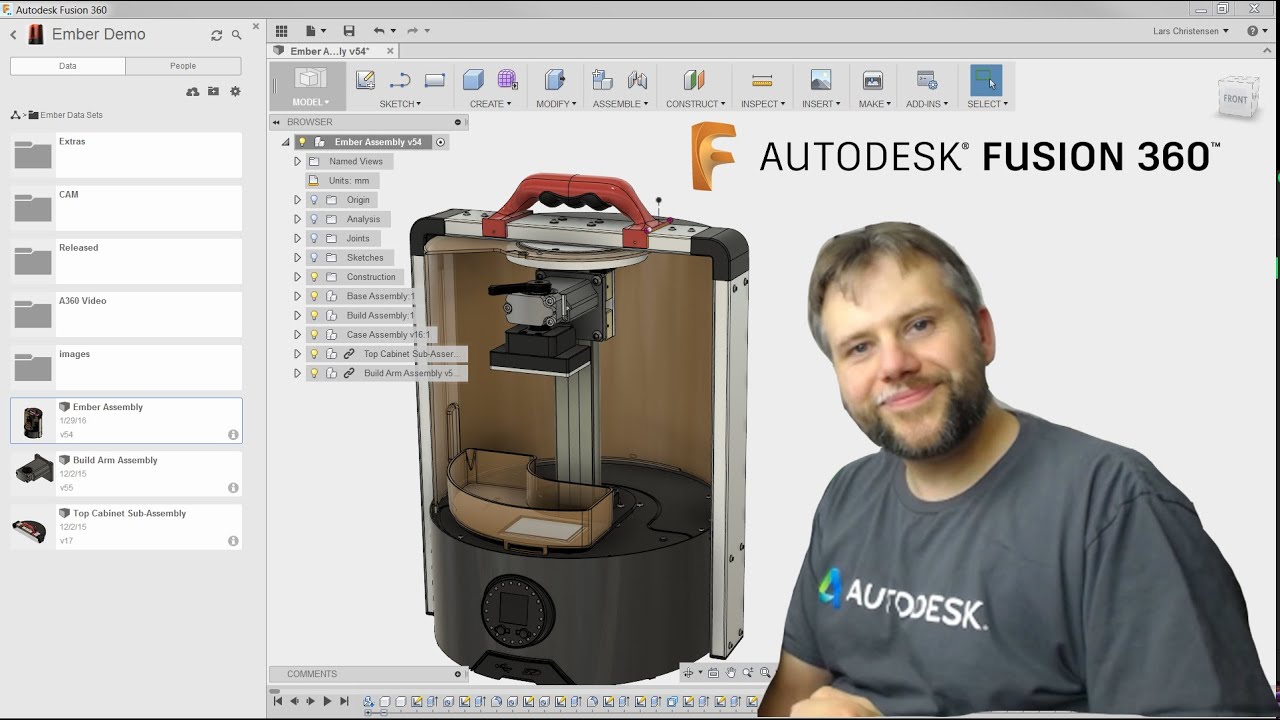Show info for Ember Assembly file

tap(233, 435)
